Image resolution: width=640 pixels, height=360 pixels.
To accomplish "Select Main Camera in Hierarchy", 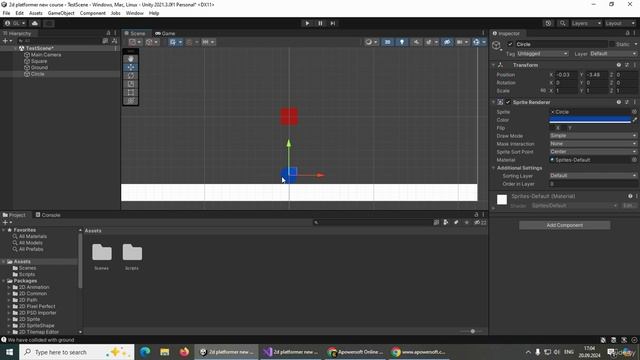I will pos(46,55).
